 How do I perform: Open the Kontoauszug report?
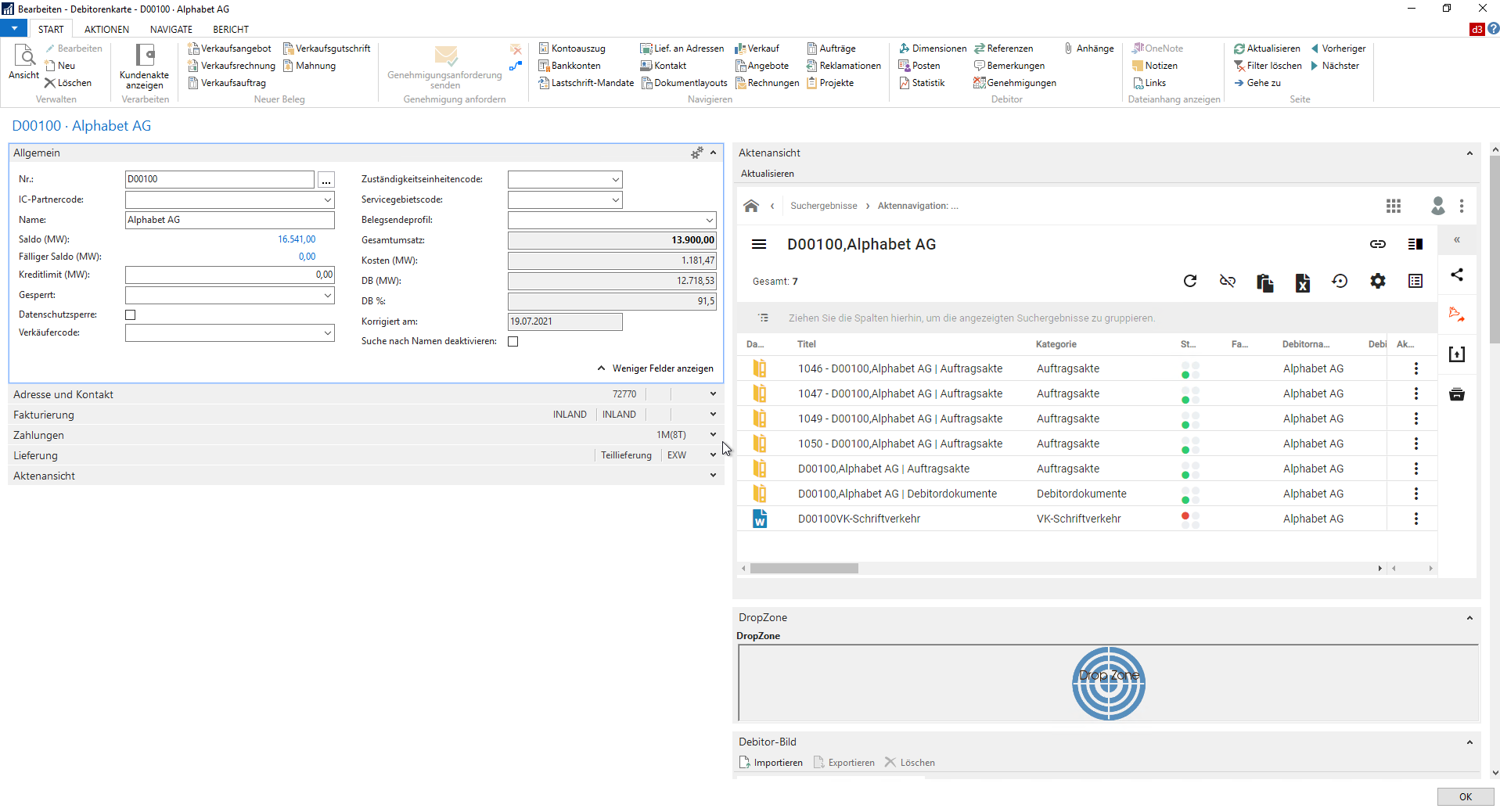tap(572, 49)
